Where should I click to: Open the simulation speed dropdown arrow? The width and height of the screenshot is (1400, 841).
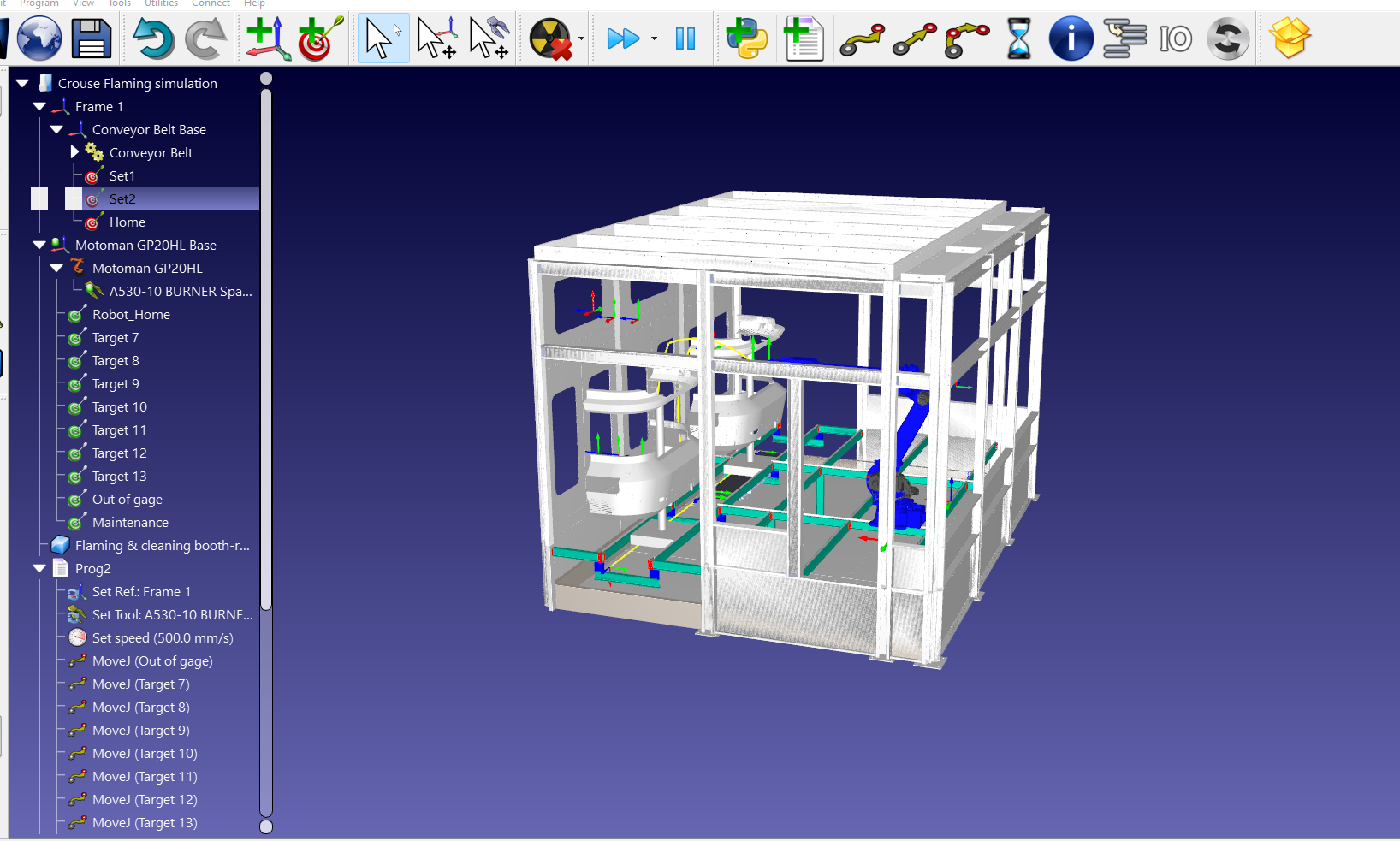654,38
